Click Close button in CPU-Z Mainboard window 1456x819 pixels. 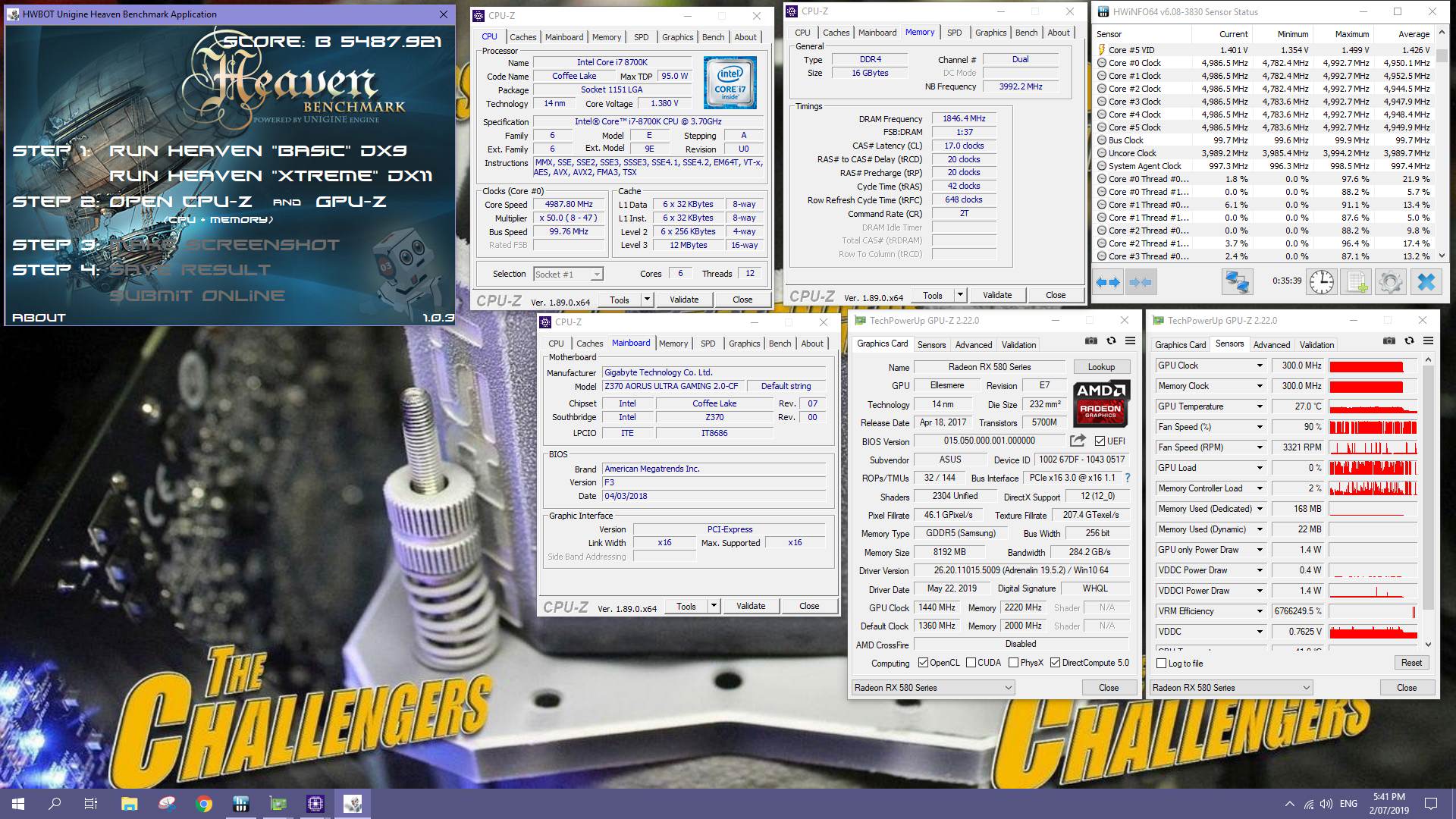point(809,606)
